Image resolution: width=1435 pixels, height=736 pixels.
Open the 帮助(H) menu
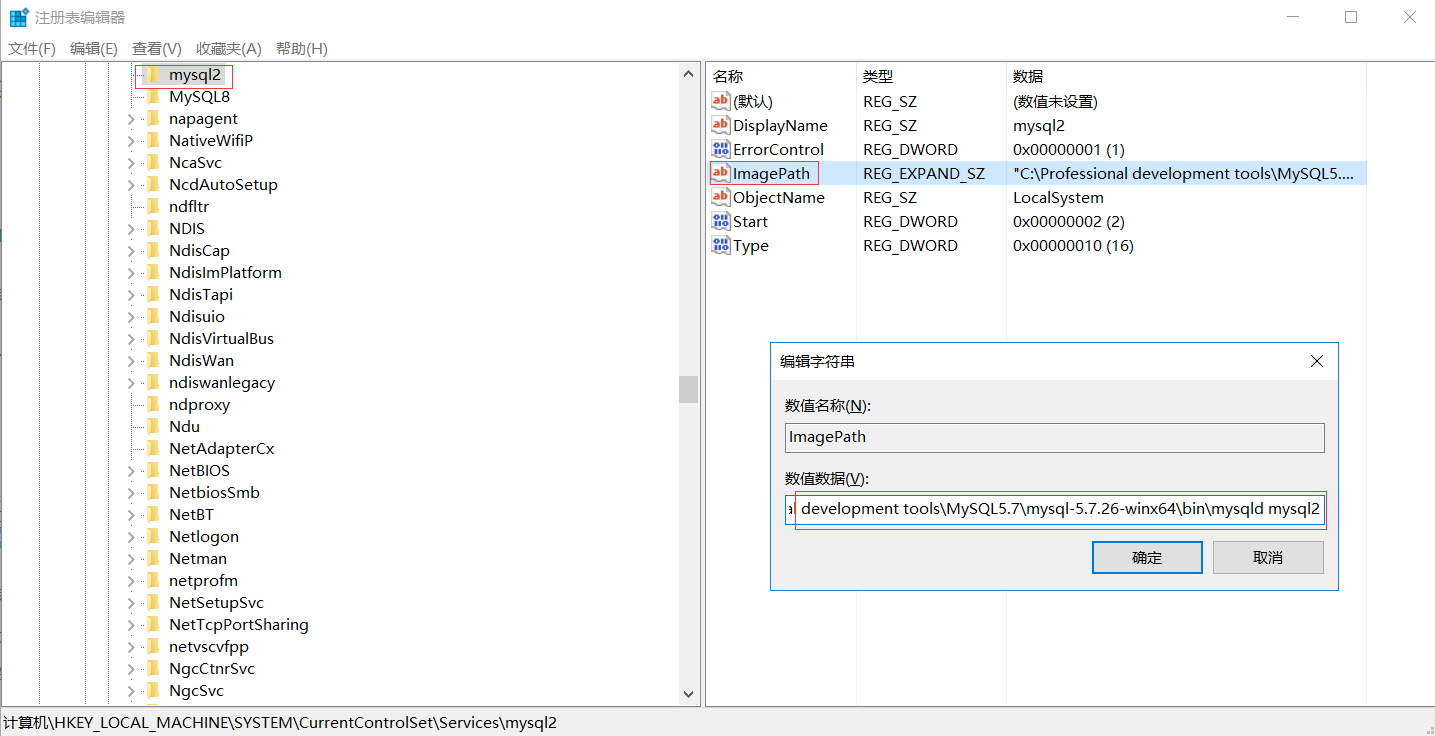(302, 49)
